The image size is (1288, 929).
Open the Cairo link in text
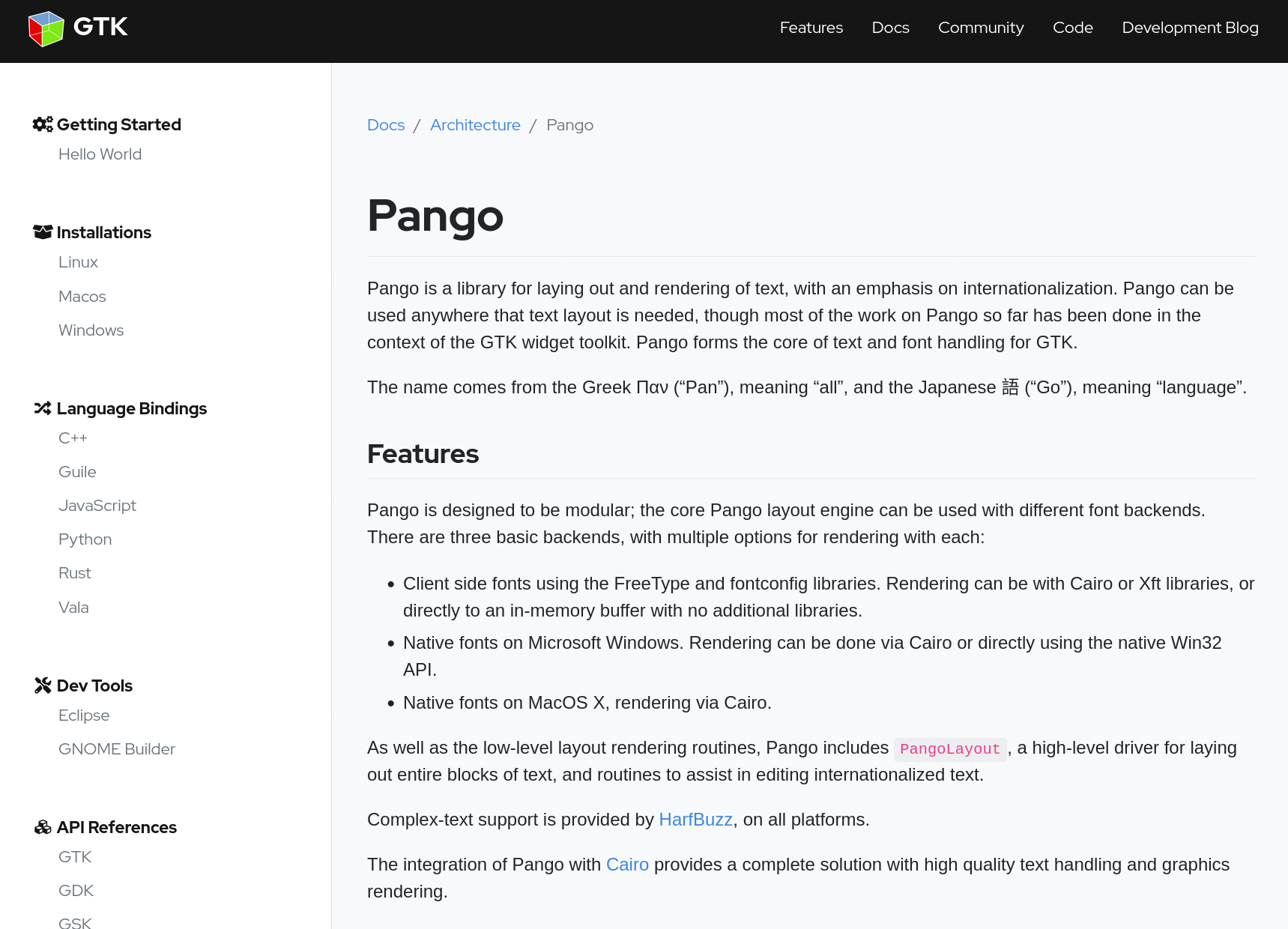click(627, 865)
